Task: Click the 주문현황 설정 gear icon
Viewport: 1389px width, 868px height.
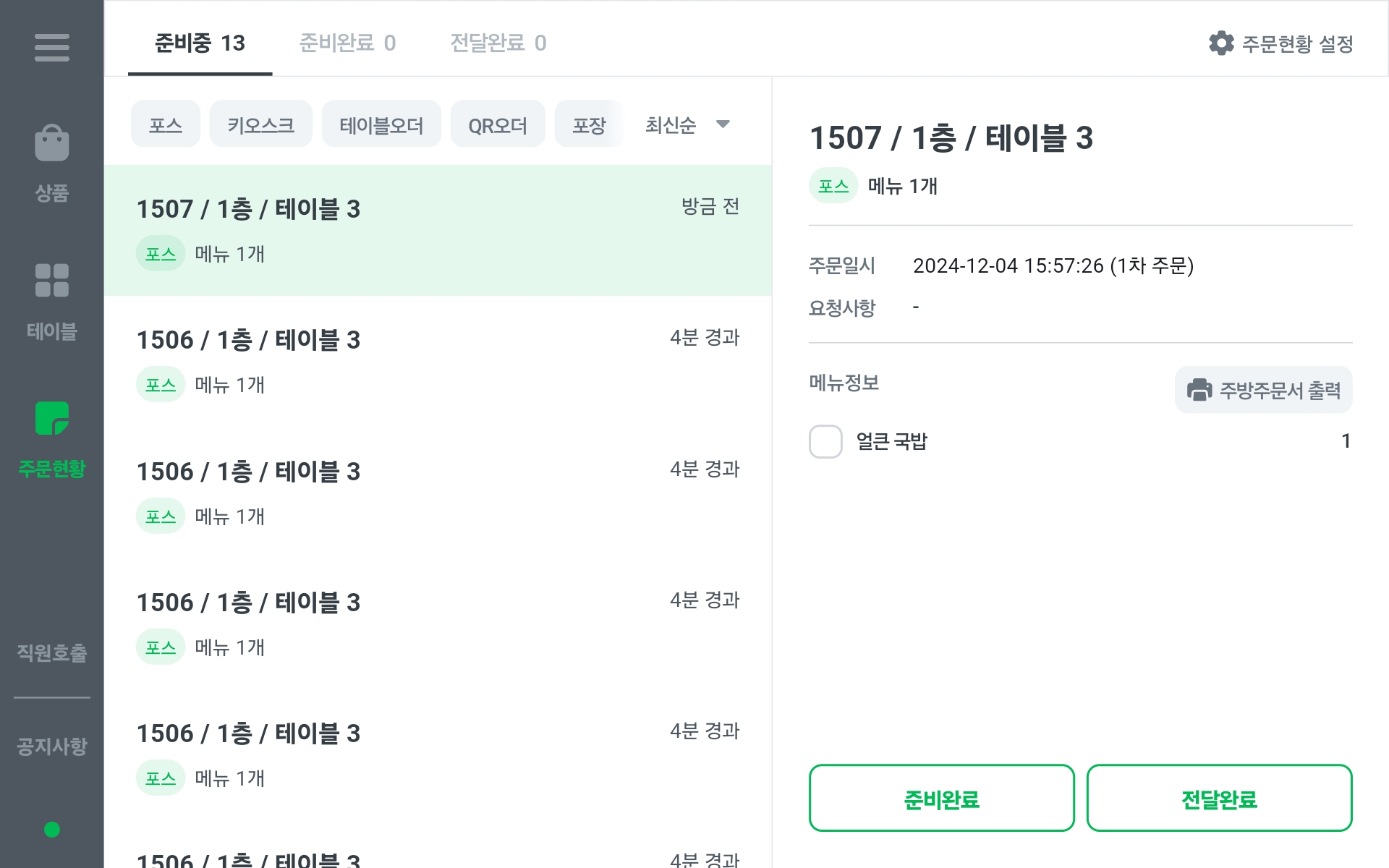Action: pos(1221,43)
